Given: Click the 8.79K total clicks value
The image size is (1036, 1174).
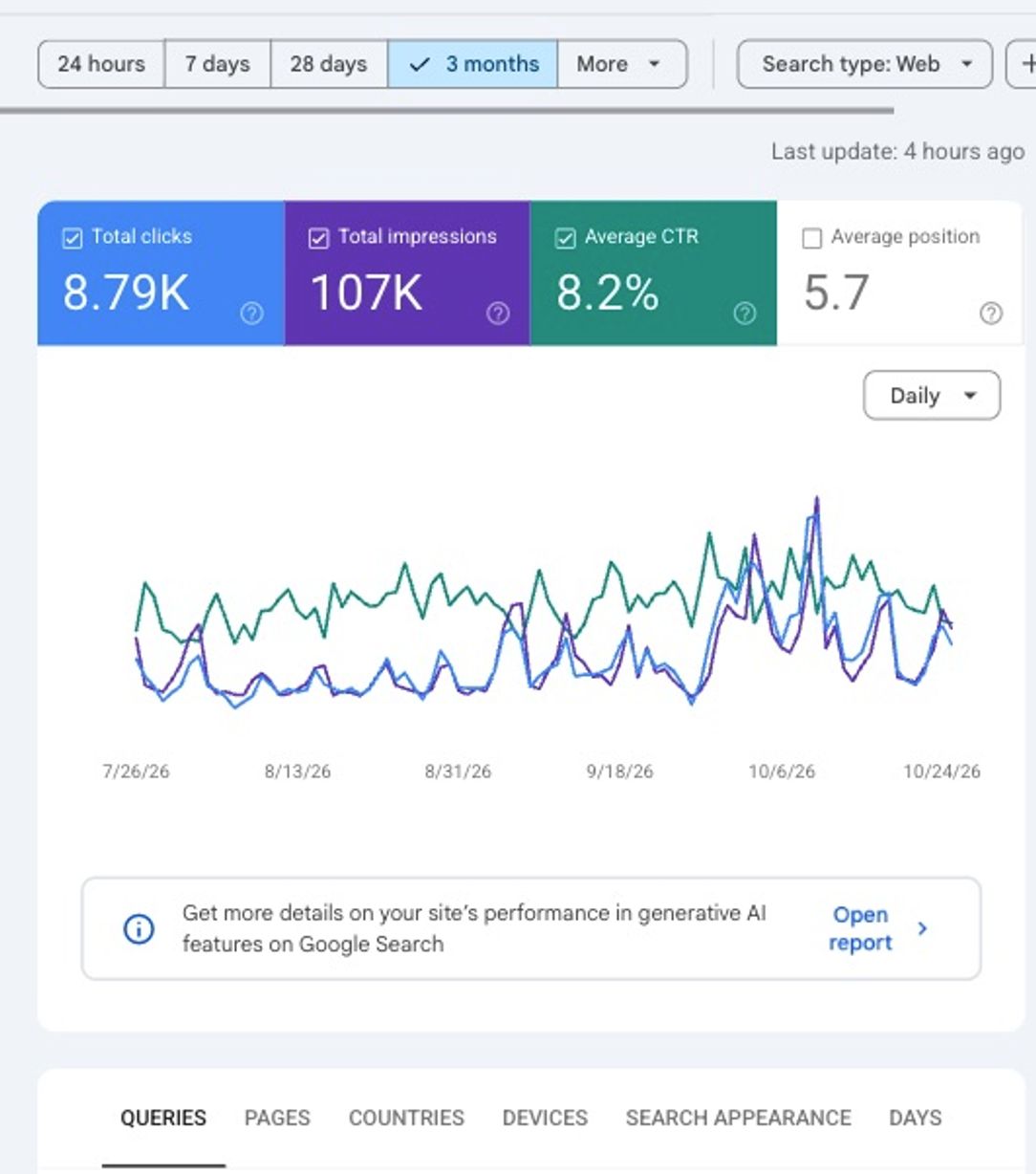Looking at the screenshot, I should (126, 293).
